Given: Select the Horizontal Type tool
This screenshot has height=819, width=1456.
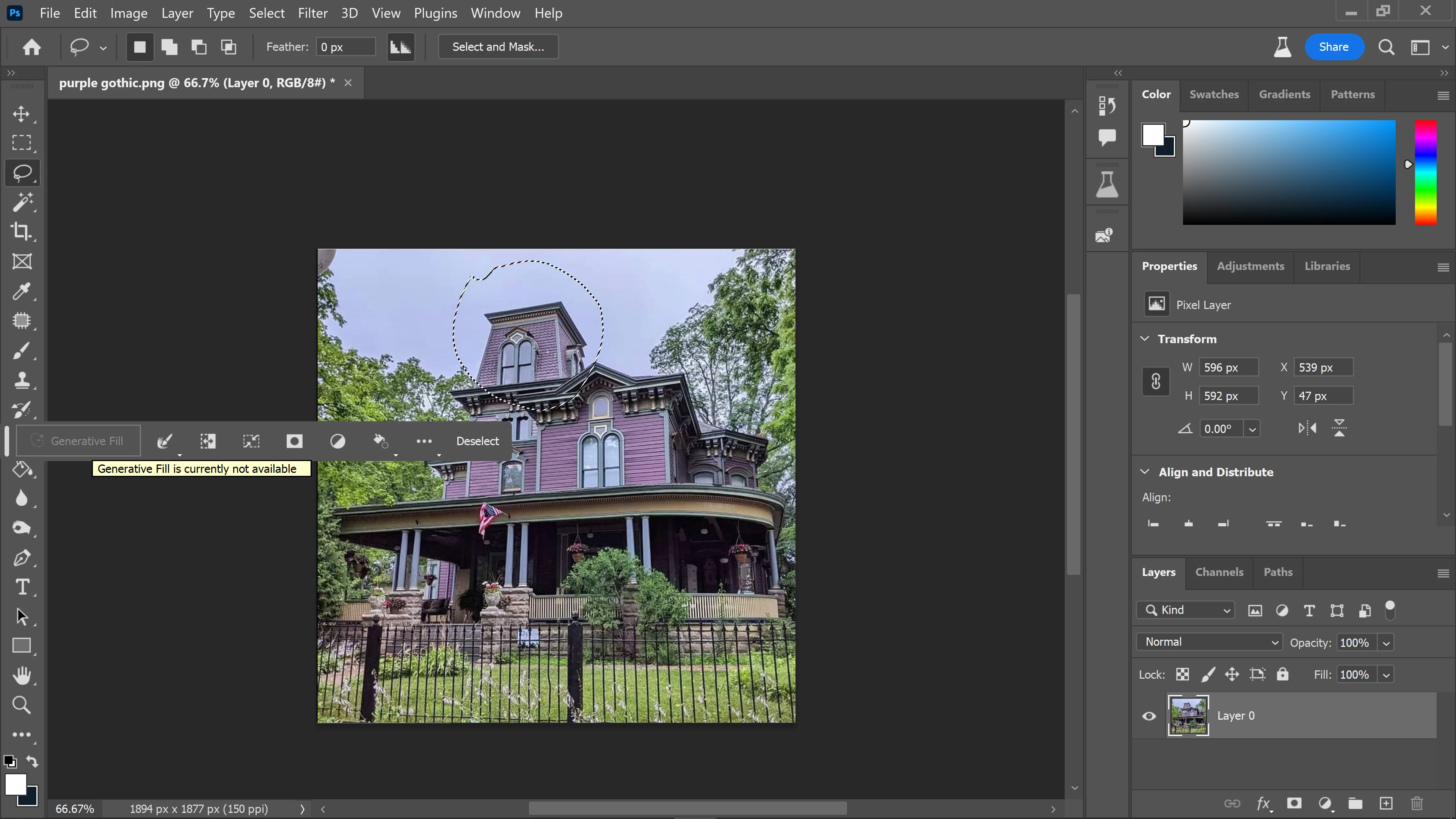Looking at the screenshot, I should (22, 587).
